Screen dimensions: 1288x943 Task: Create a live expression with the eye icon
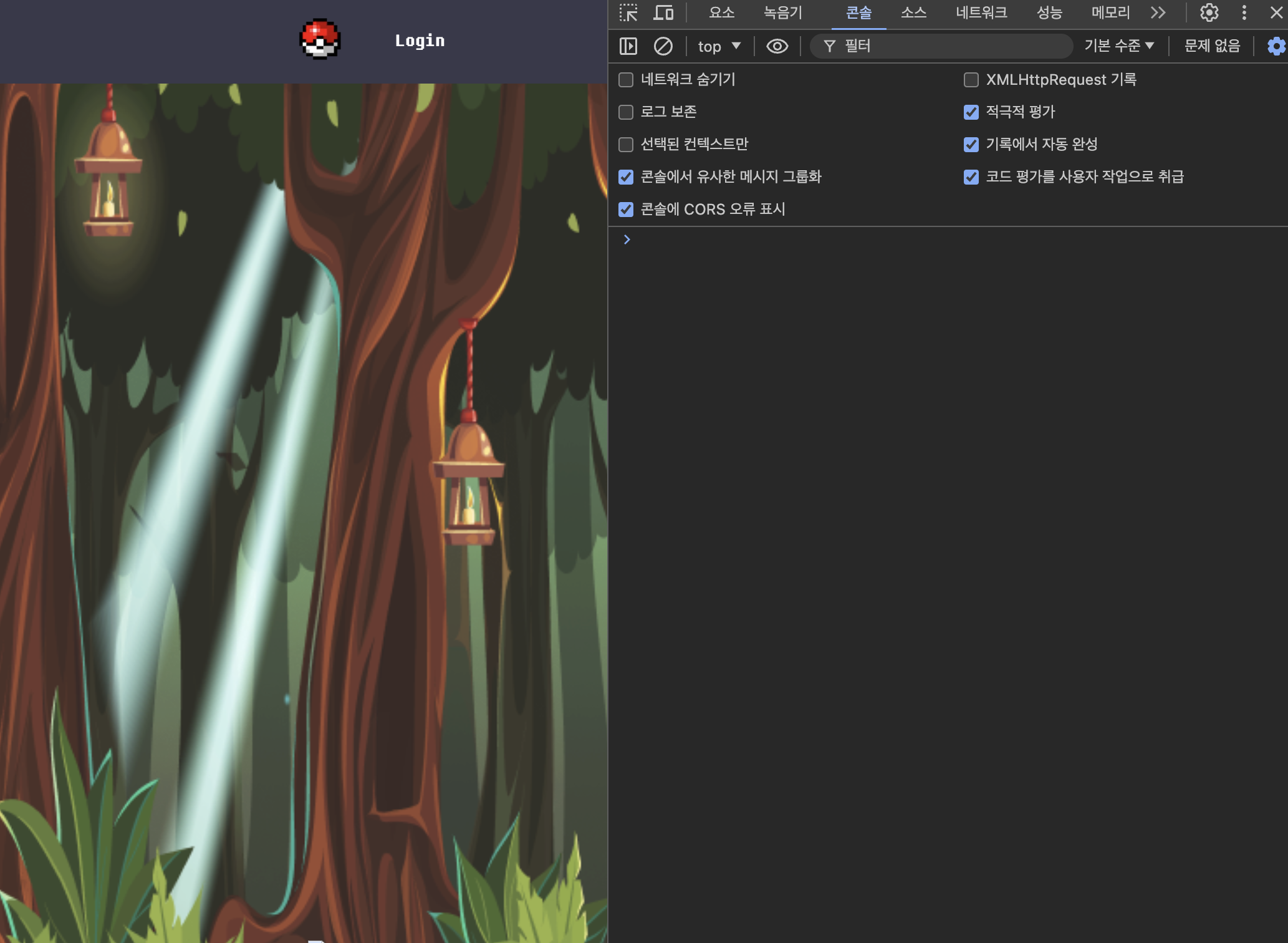click(777, 46)
